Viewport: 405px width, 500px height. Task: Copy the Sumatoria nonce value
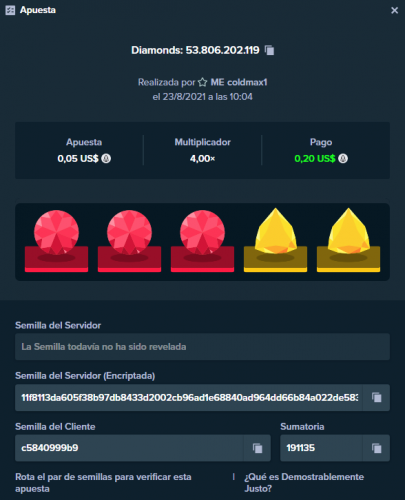(x=376, y=448)
